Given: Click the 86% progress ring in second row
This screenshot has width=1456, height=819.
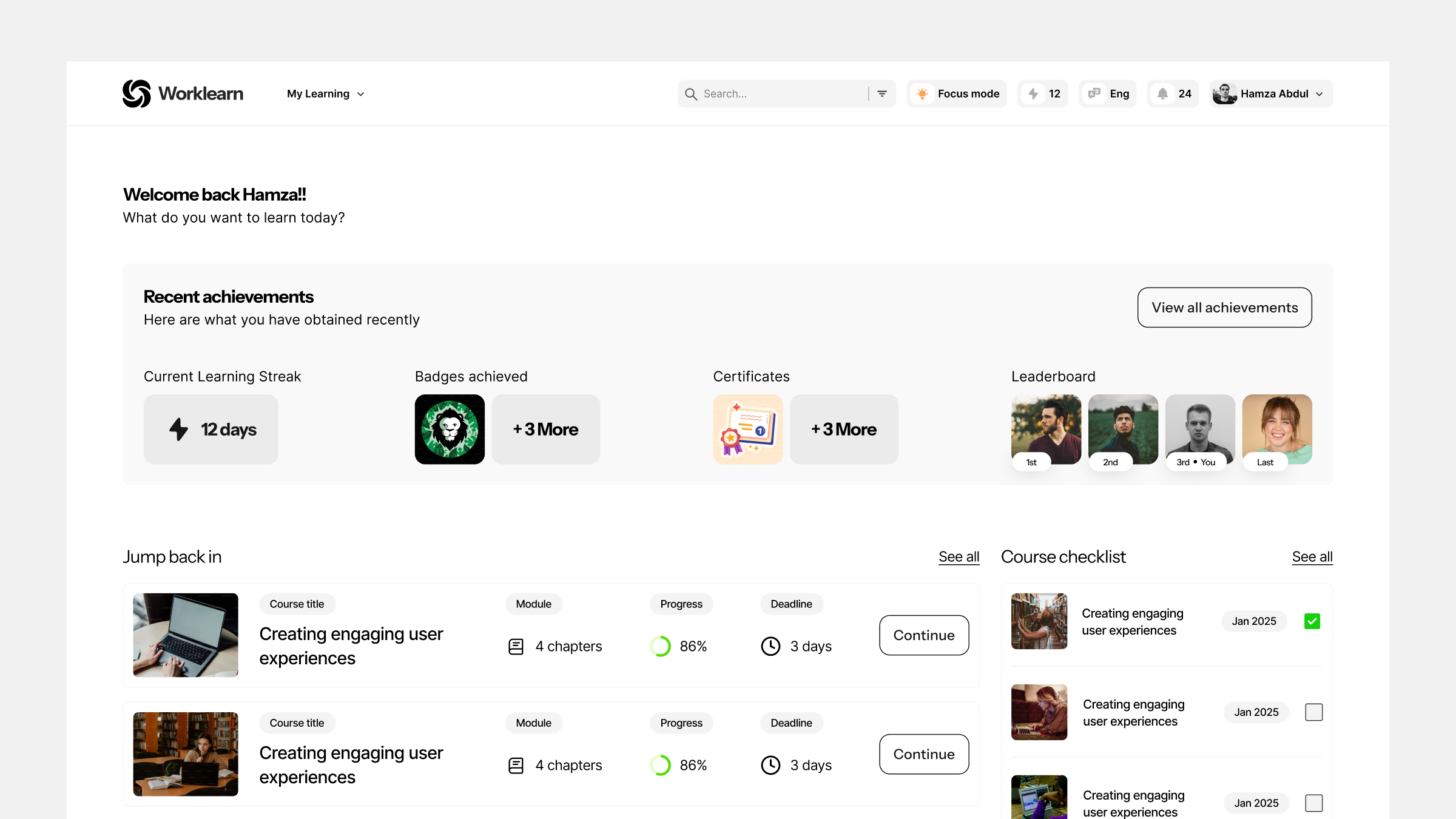Looking at the screenshot, I should [x=661, y=765].
